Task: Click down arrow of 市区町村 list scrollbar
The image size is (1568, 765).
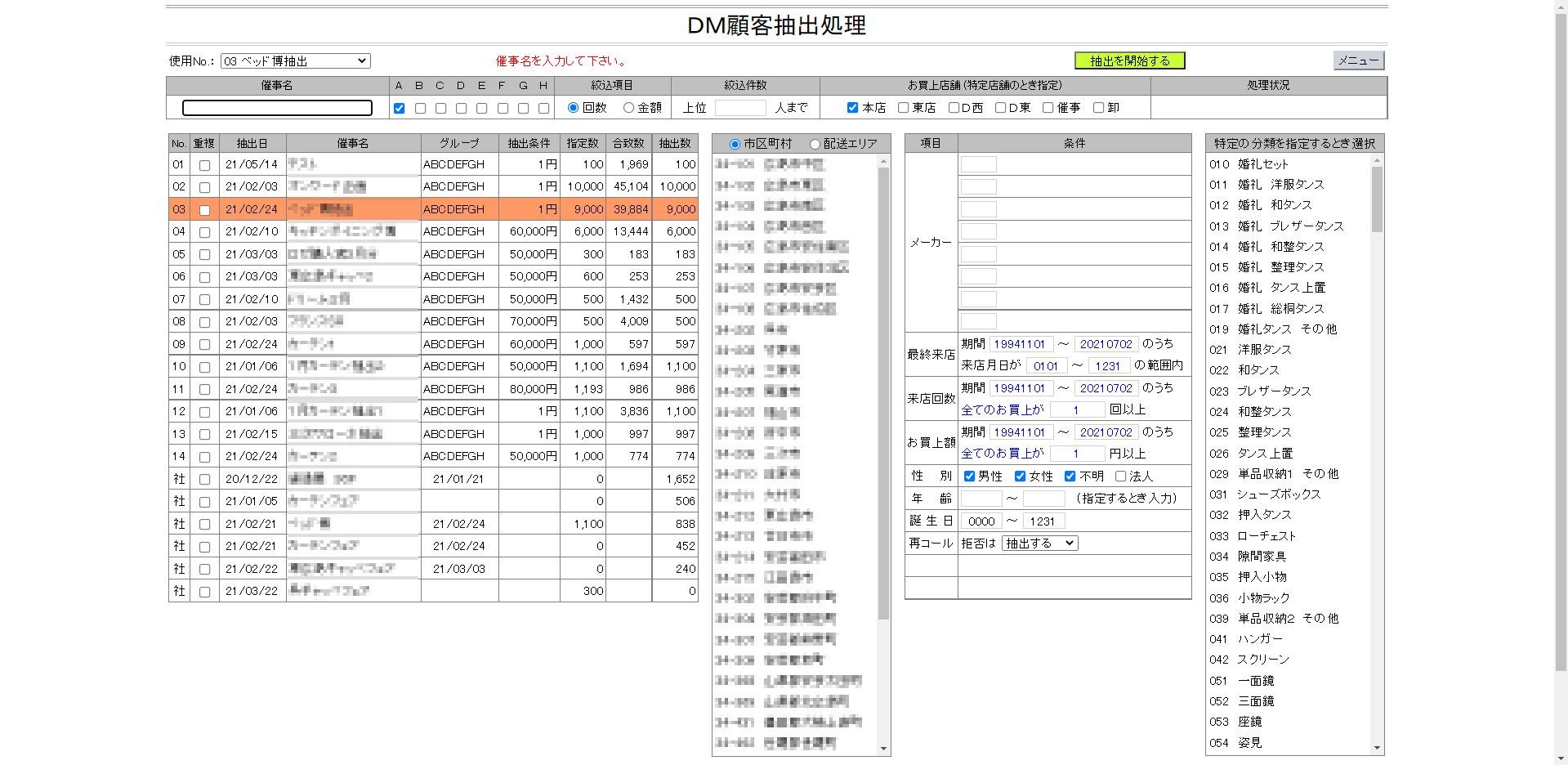Action: [883, 749]
